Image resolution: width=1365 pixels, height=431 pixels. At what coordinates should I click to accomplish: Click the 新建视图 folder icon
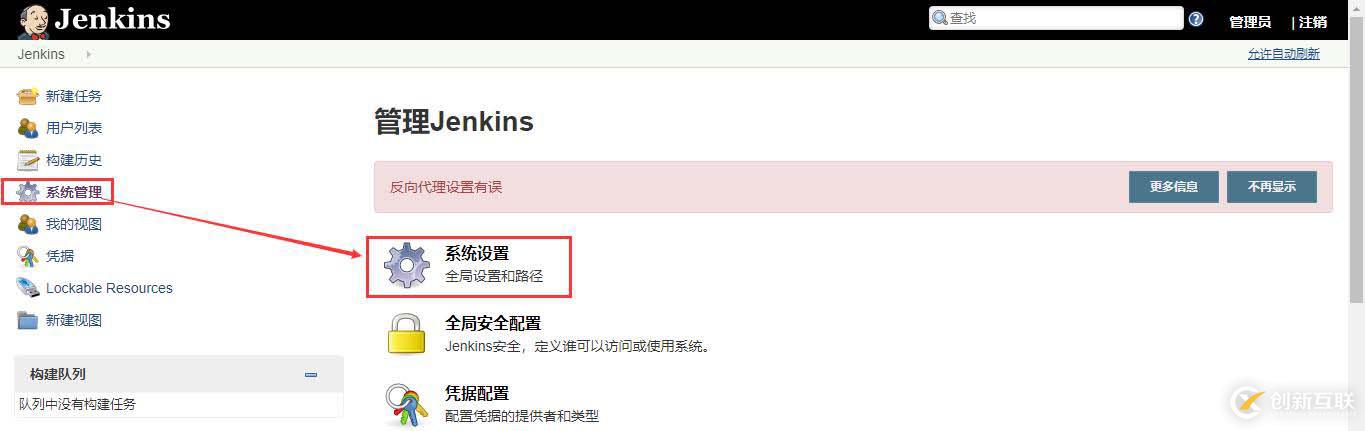pyautogui.click(x=28, y=320)
